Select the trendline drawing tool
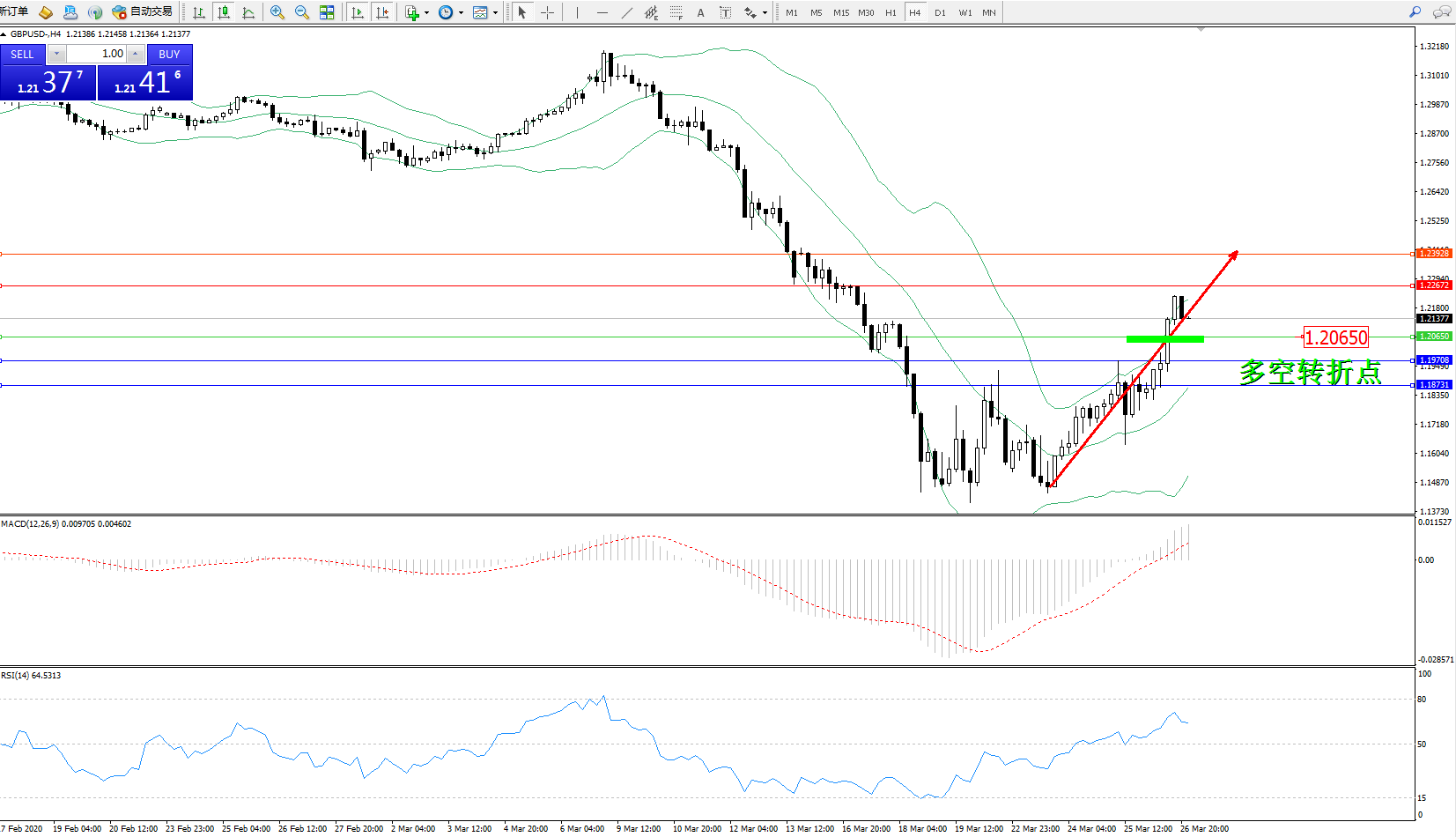1456x837 pixels. [x=626, y=12]
